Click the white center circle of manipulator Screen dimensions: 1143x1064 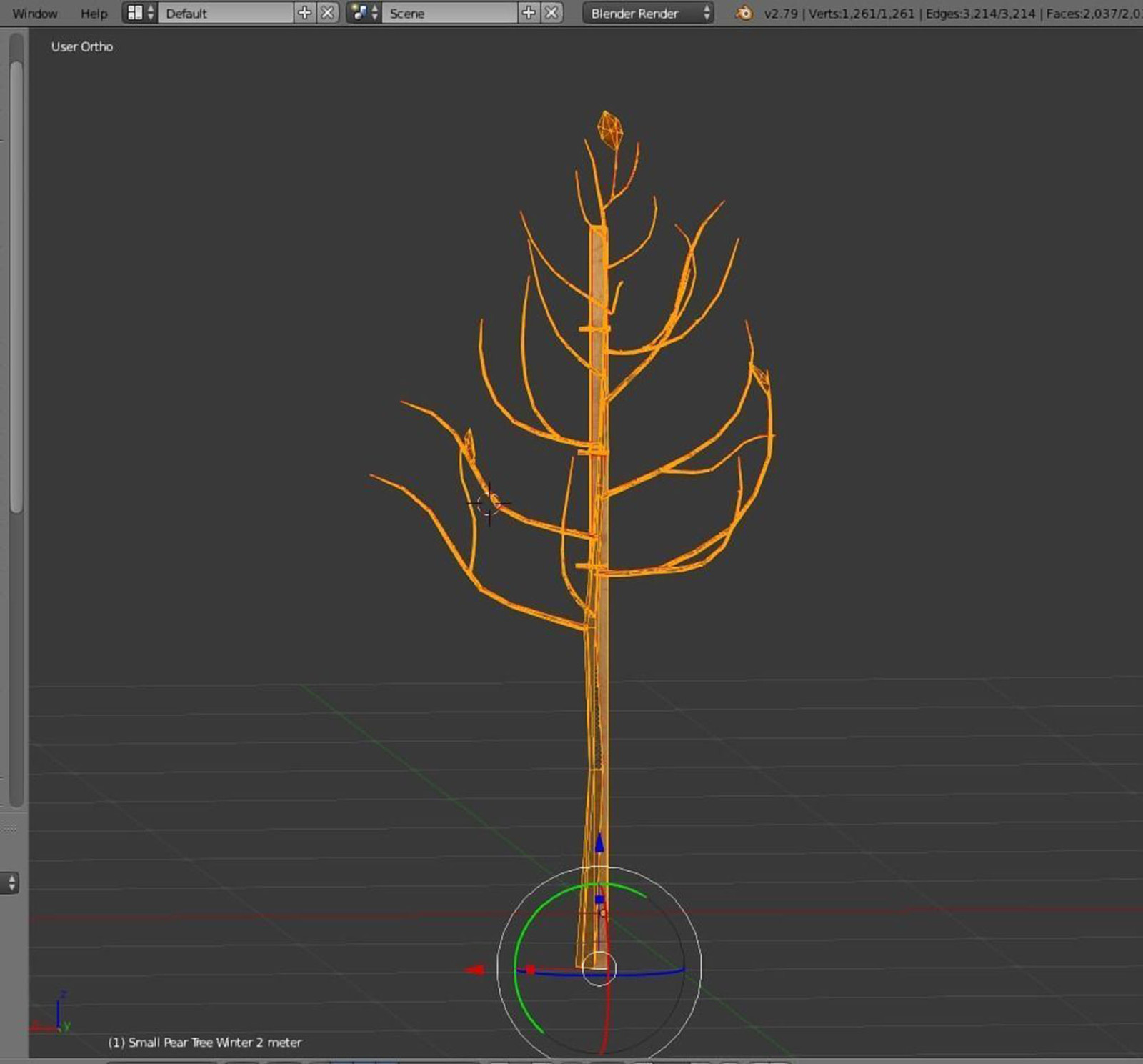coord(599,968)
